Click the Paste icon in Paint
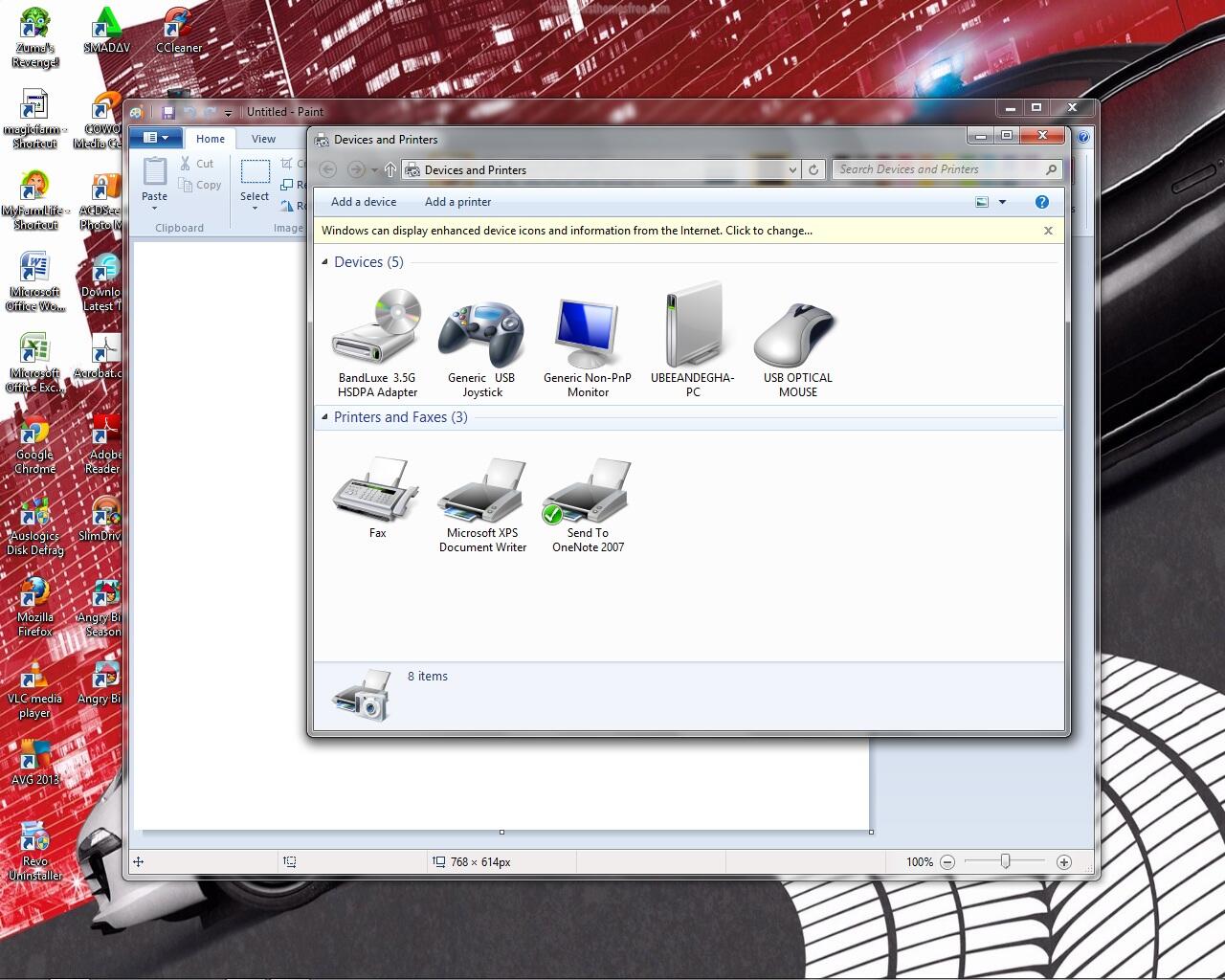 [154, 172]
